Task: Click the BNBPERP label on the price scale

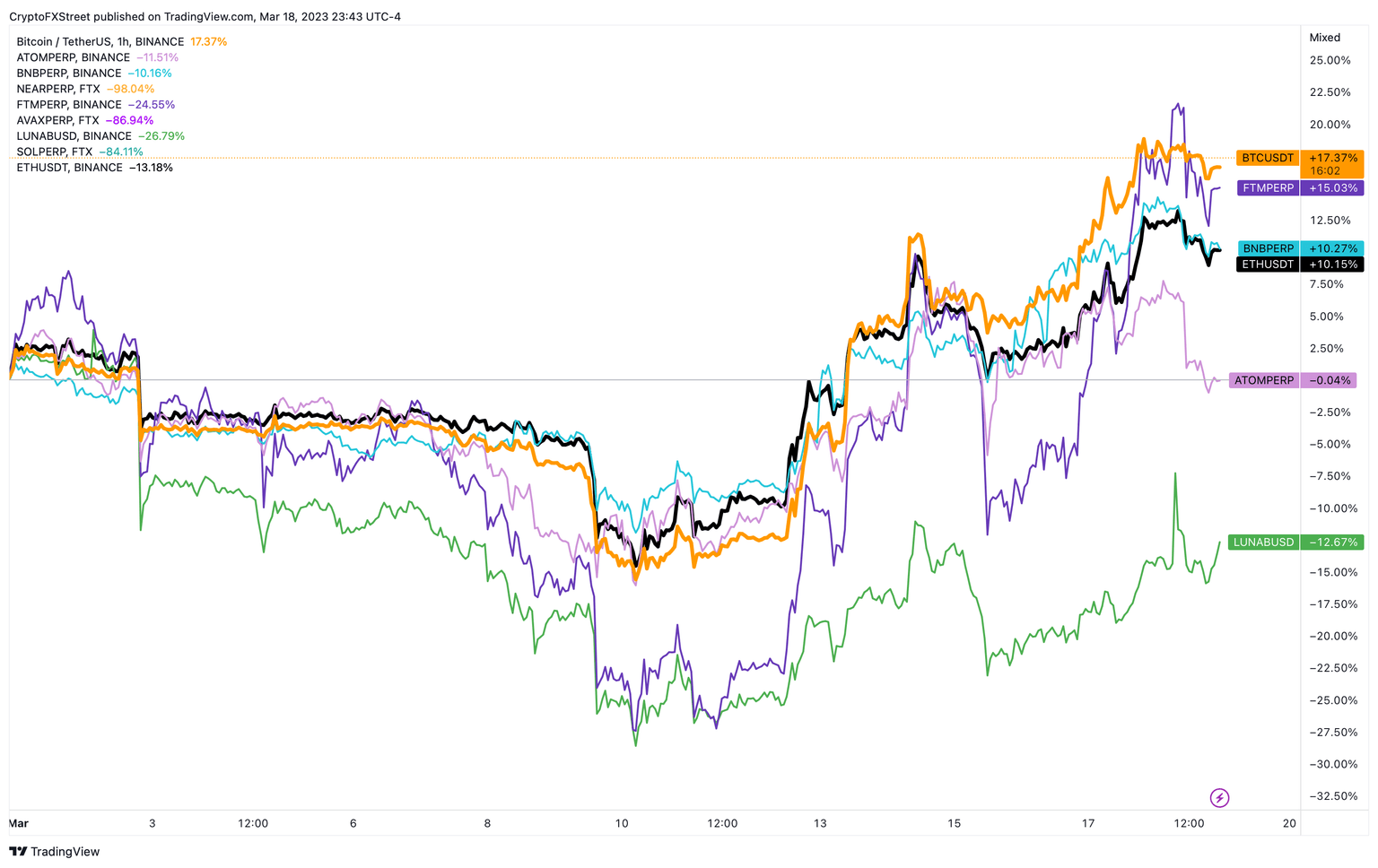Action: [x=1267, y=248]
